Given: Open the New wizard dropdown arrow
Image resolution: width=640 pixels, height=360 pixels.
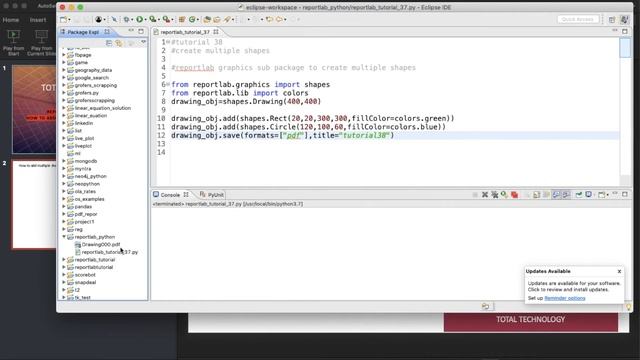Looking at the screenshot, I should tap(69, 20).
